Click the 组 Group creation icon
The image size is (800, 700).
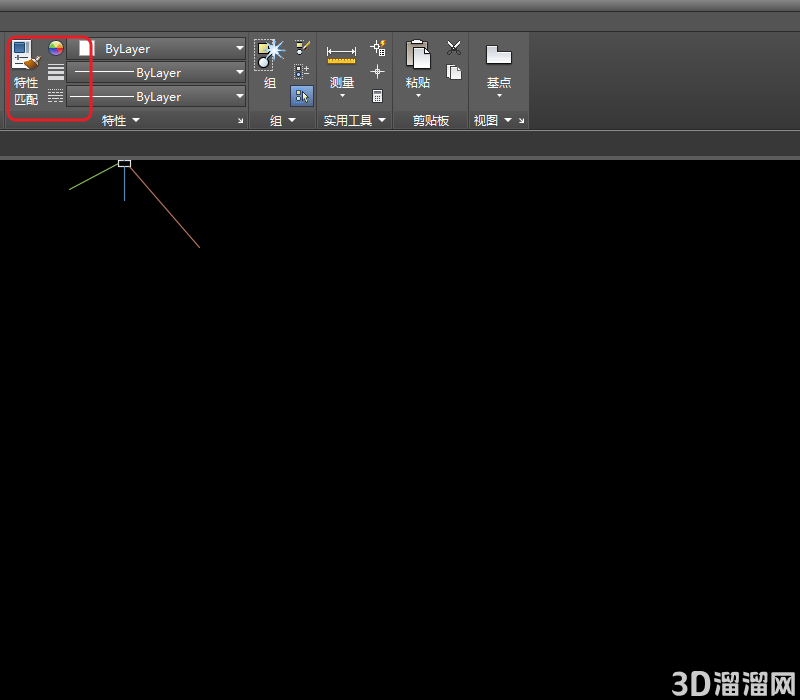click(x=269, y=54)
